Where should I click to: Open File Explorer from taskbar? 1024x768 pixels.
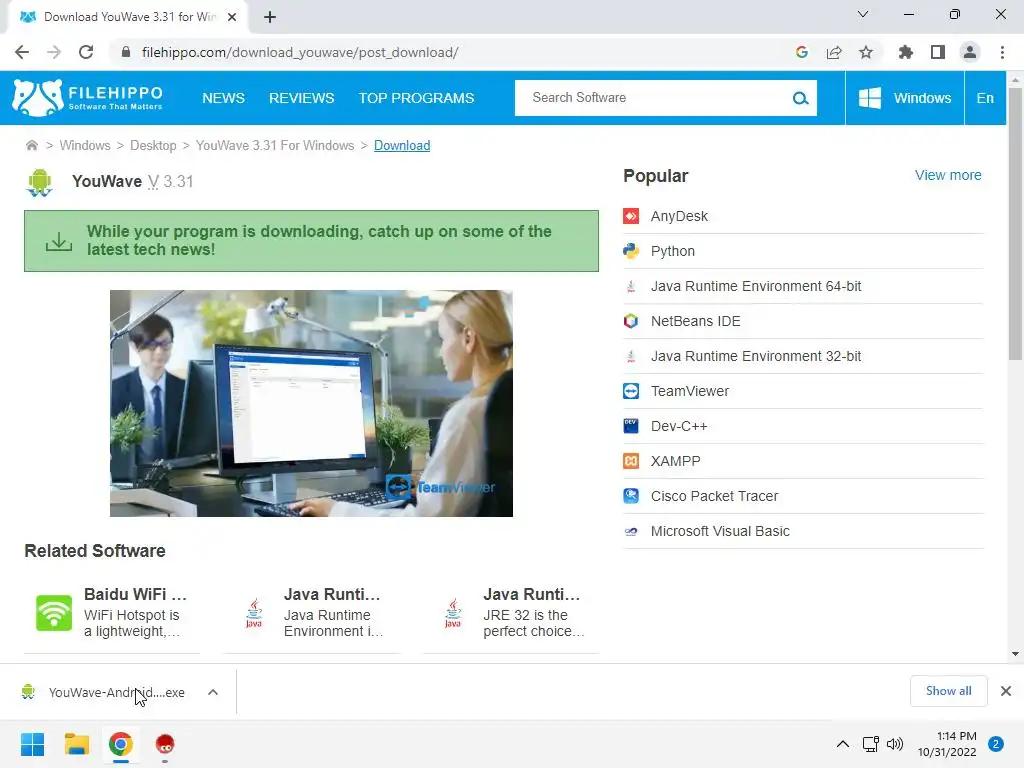click(x=76, y=744)
